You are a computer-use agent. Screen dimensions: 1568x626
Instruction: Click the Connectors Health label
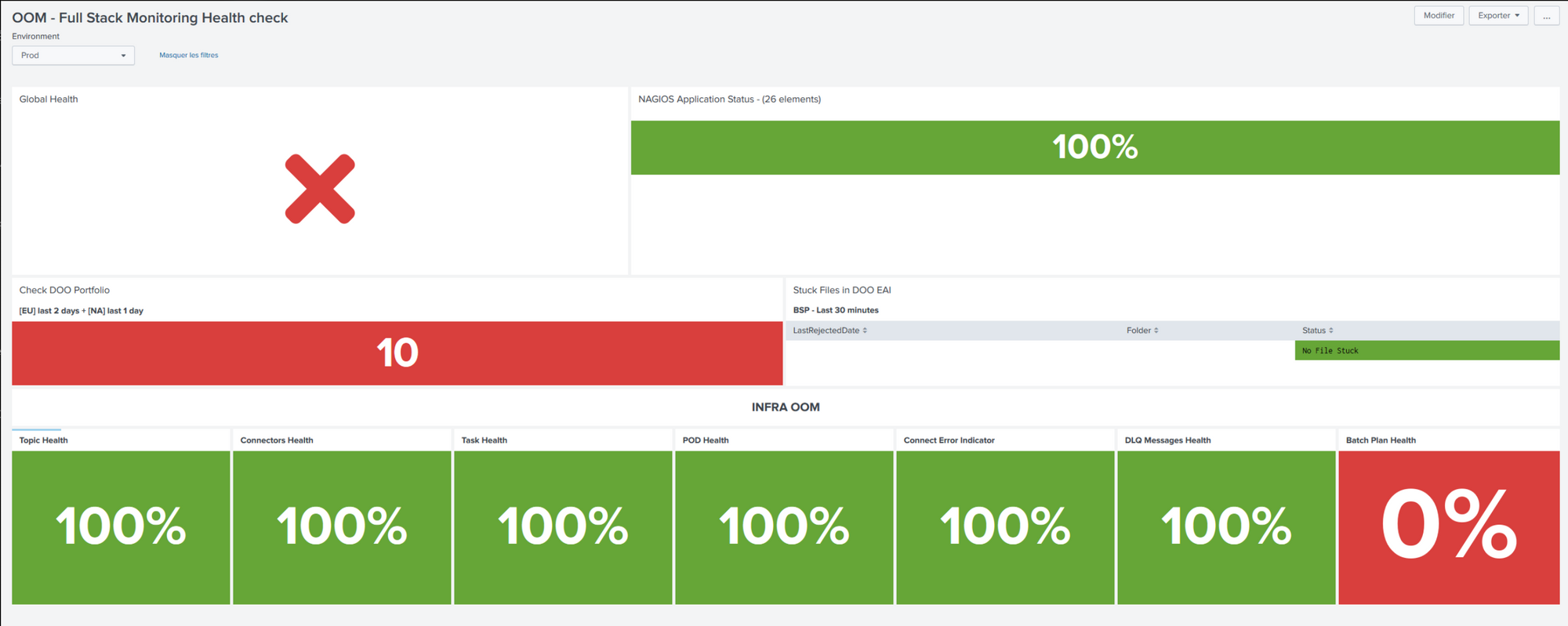[277, 440]
